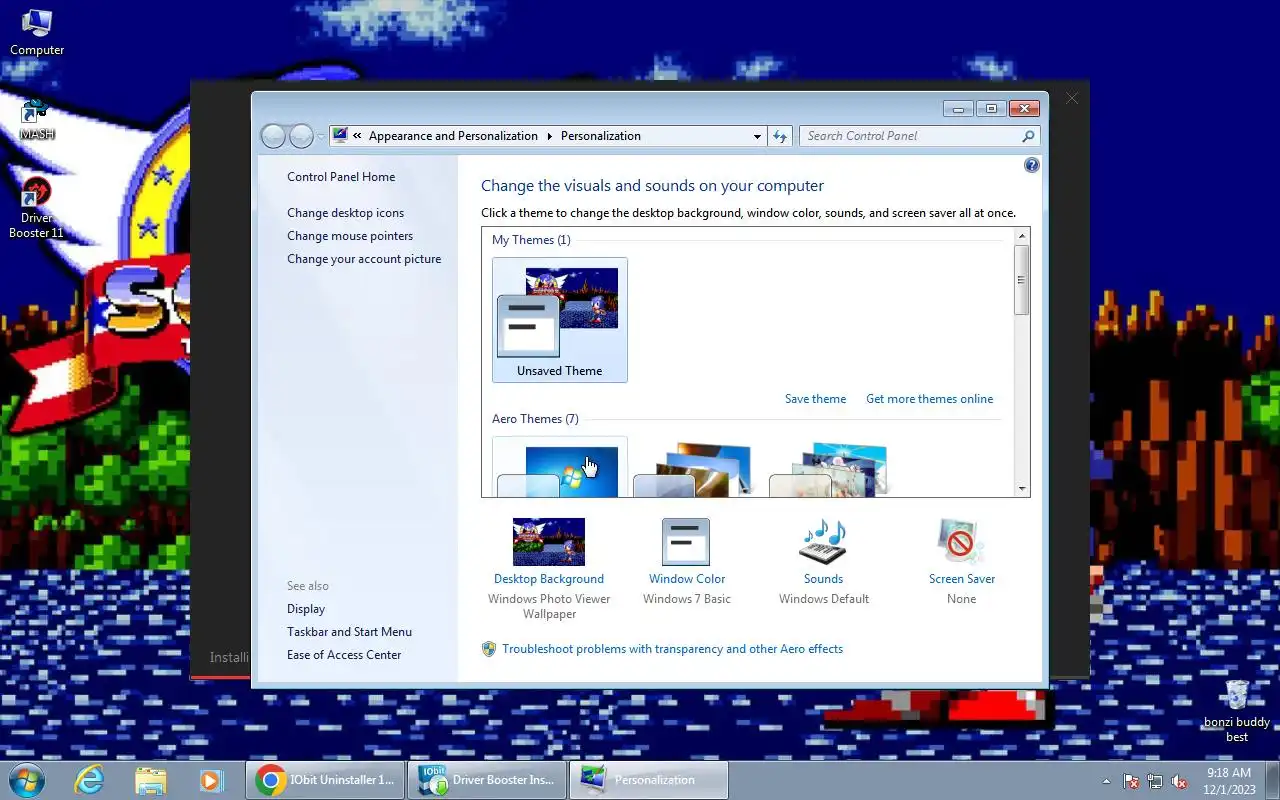Click the Screen Saver icon
Screen dimensions: 1280x800
pyautogui.click(x=961, y=542)
